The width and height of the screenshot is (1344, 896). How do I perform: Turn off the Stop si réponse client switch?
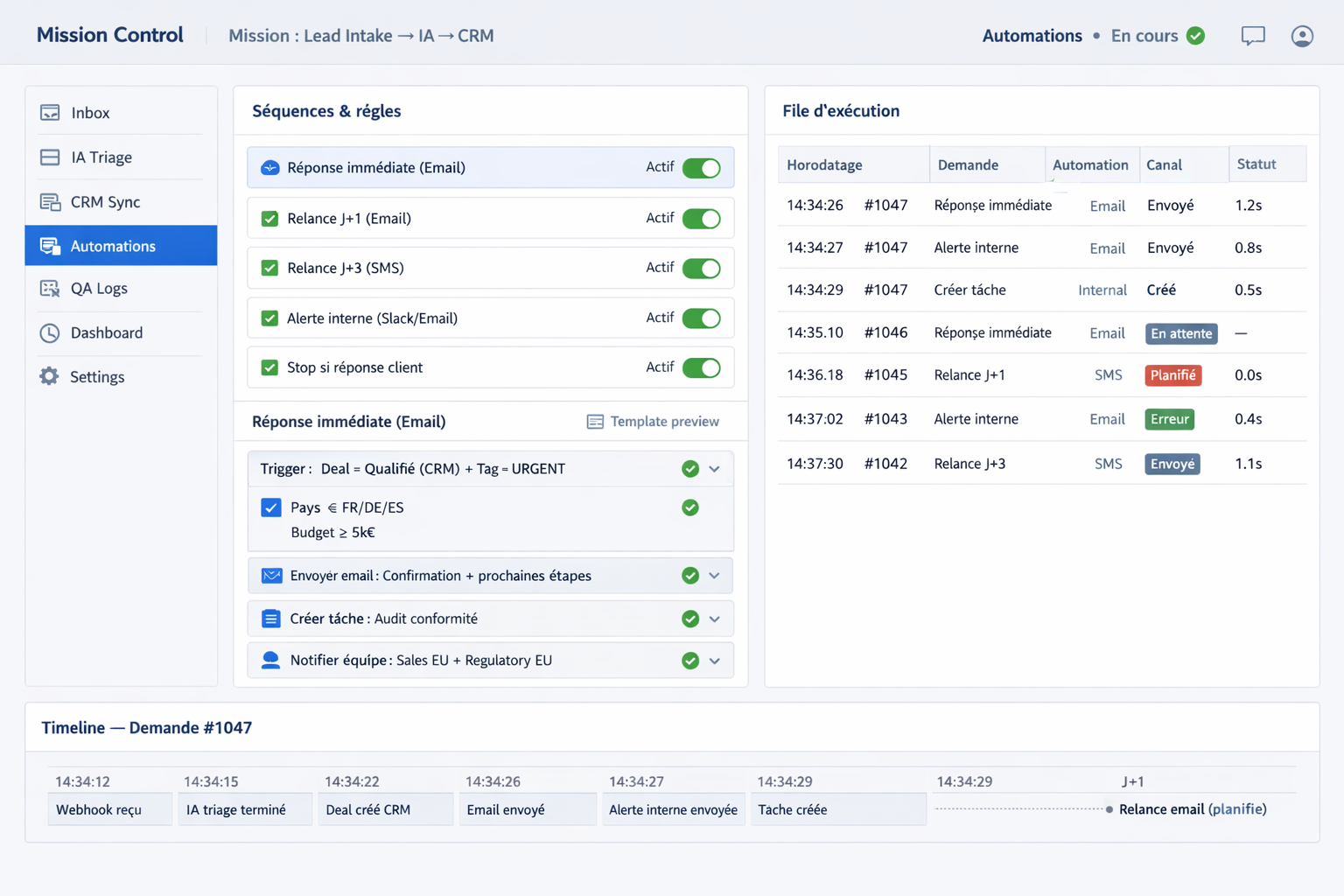701,367
